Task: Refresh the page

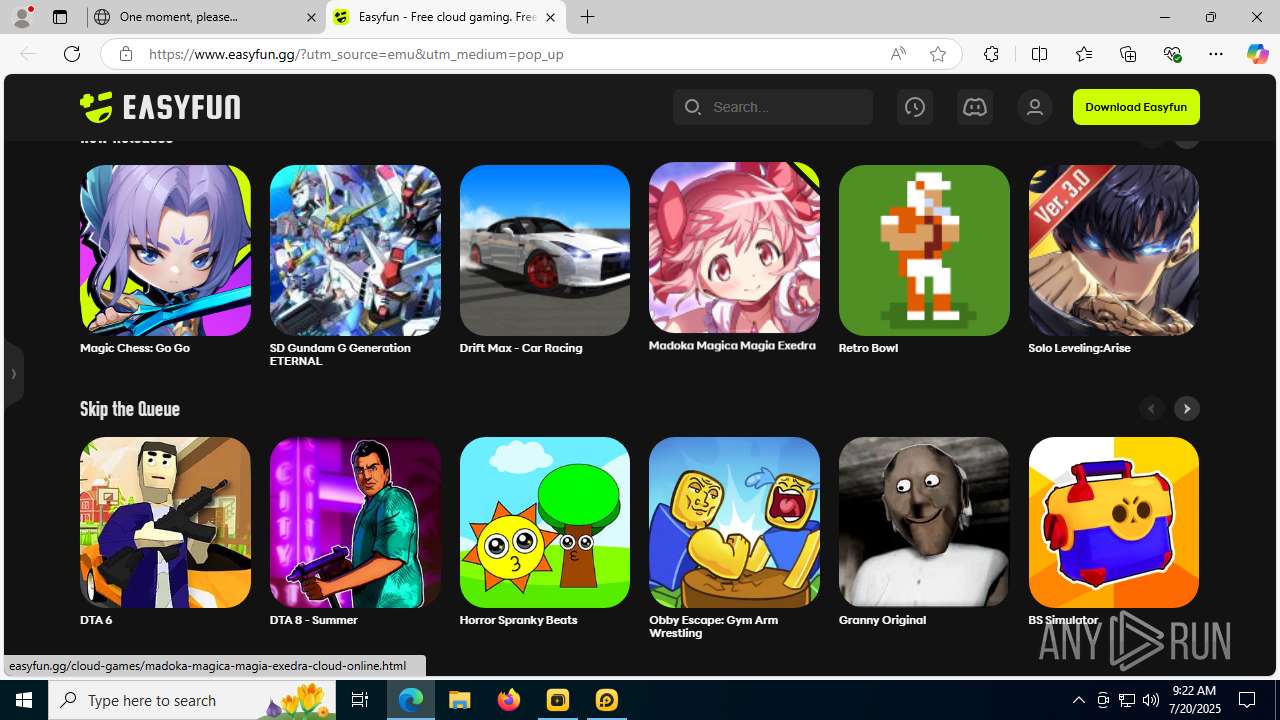Action: (x=72, y=54)
